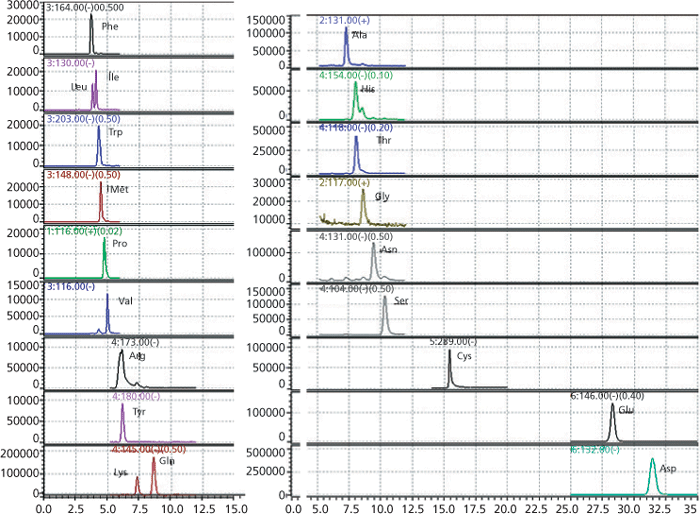Click channel label 1:116.00(+)(0.02)
The image size is (700, 515).
(84, 231)
